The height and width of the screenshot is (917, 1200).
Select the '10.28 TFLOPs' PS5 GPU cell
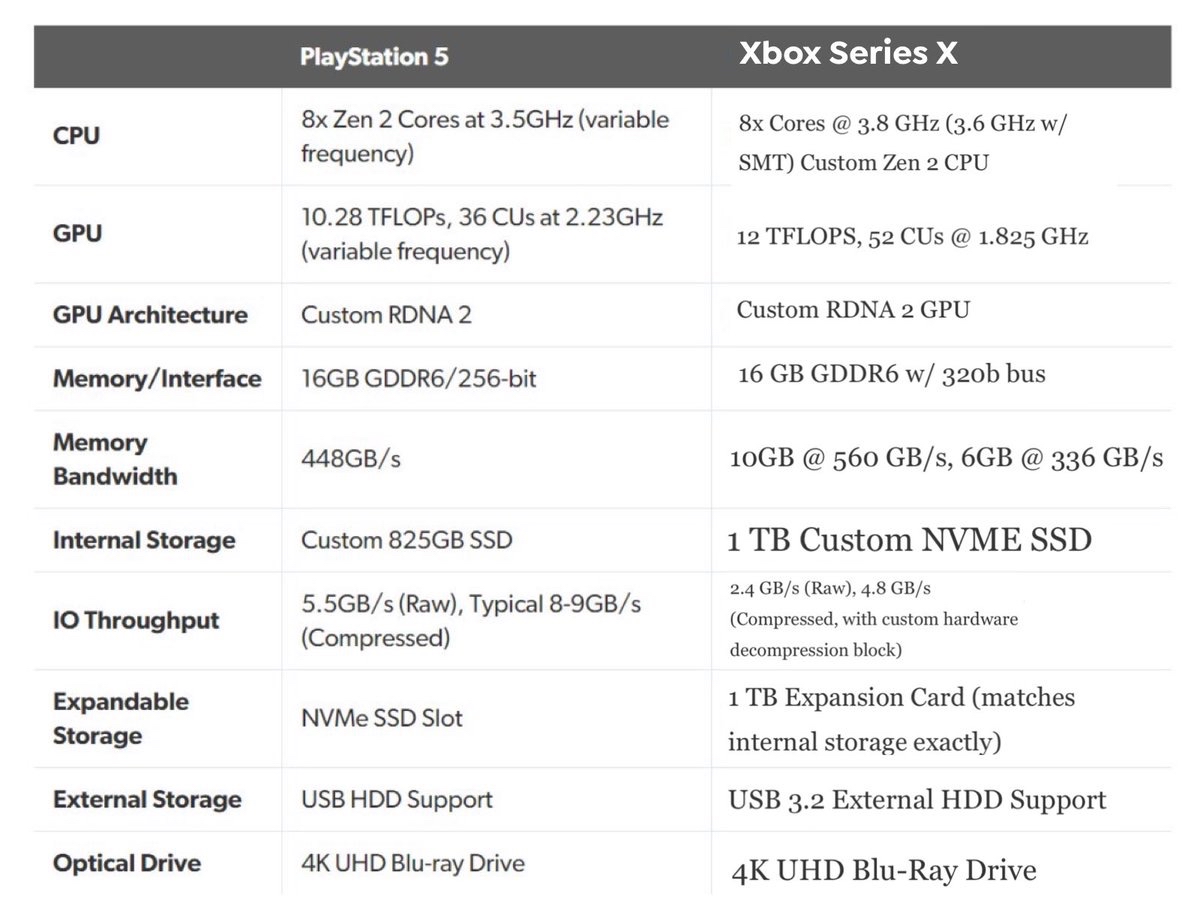click(482, 234)
